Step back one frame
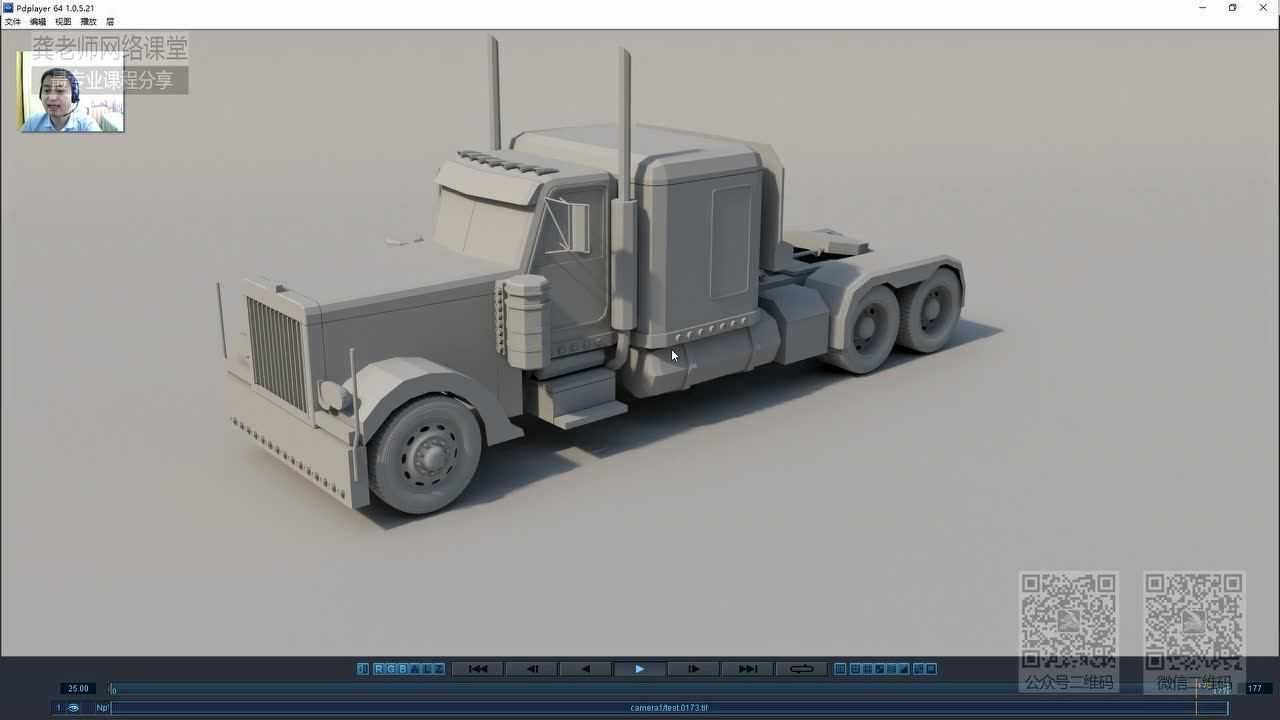Screen dimensions: 1280x720 click(x=532, y=669)
